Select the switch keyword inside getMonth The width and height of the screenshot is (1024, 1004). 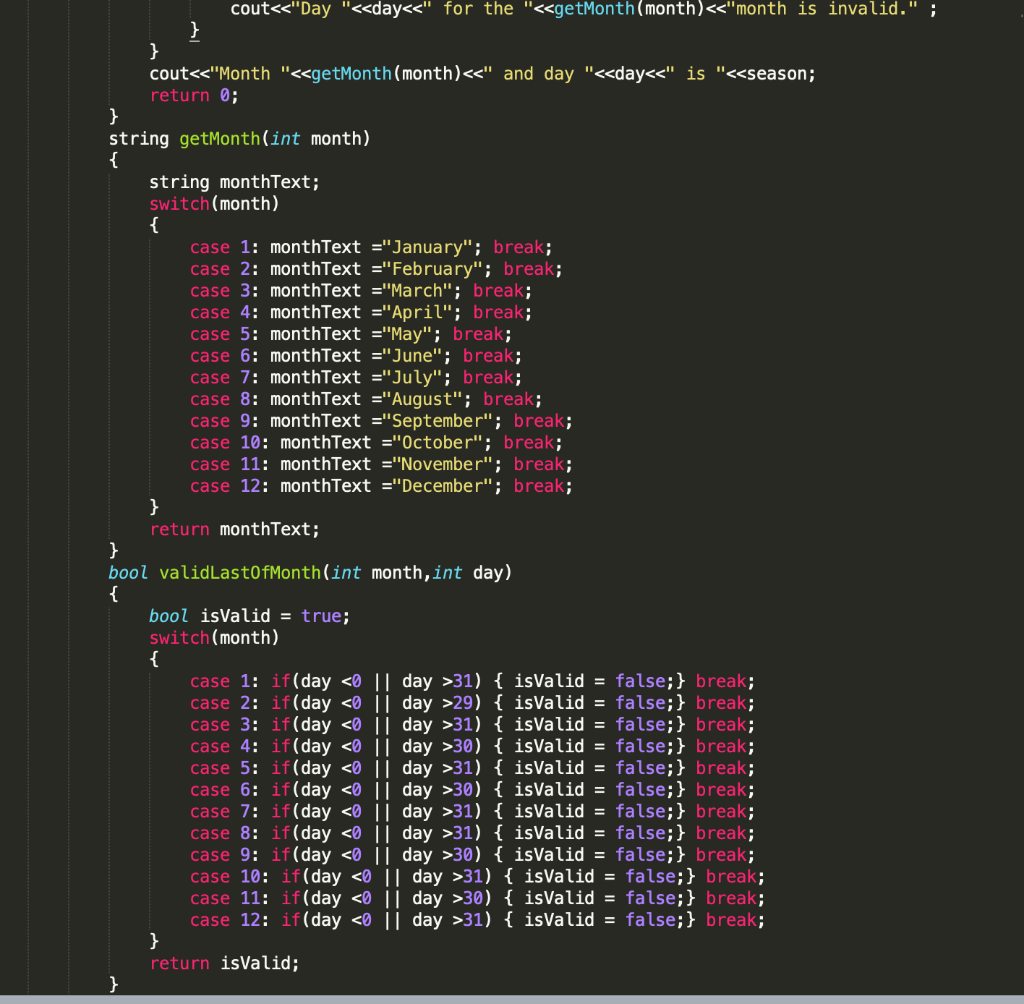click(179, 203)
